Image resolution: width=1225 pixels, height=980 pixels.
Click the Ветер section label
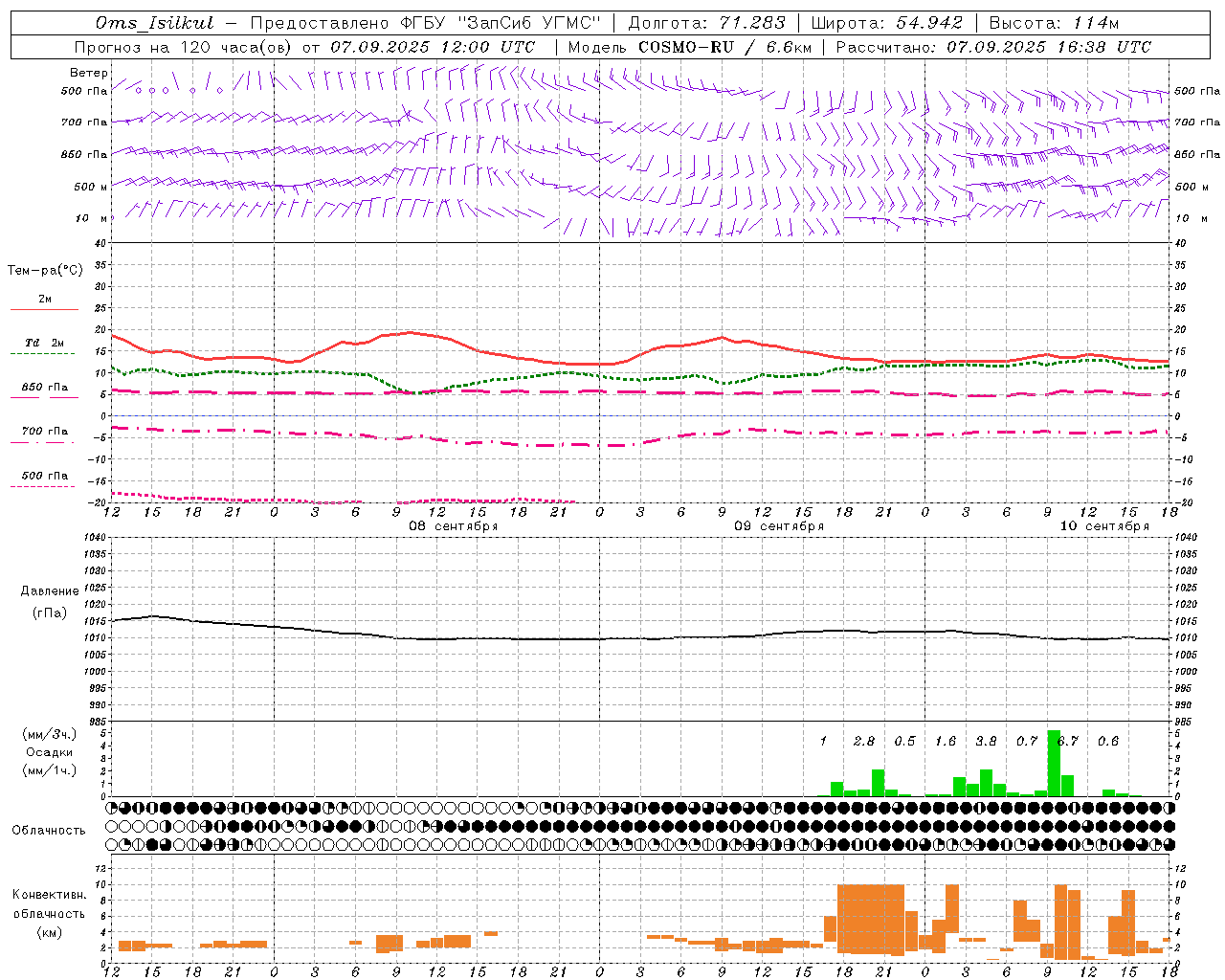(88, 73)
